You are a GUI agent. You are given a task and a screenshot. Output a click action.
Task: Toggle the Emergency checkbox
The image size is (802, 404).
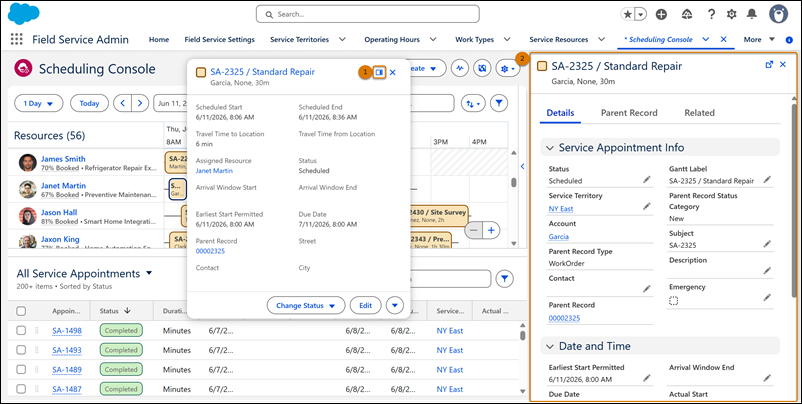coord(674,301)
